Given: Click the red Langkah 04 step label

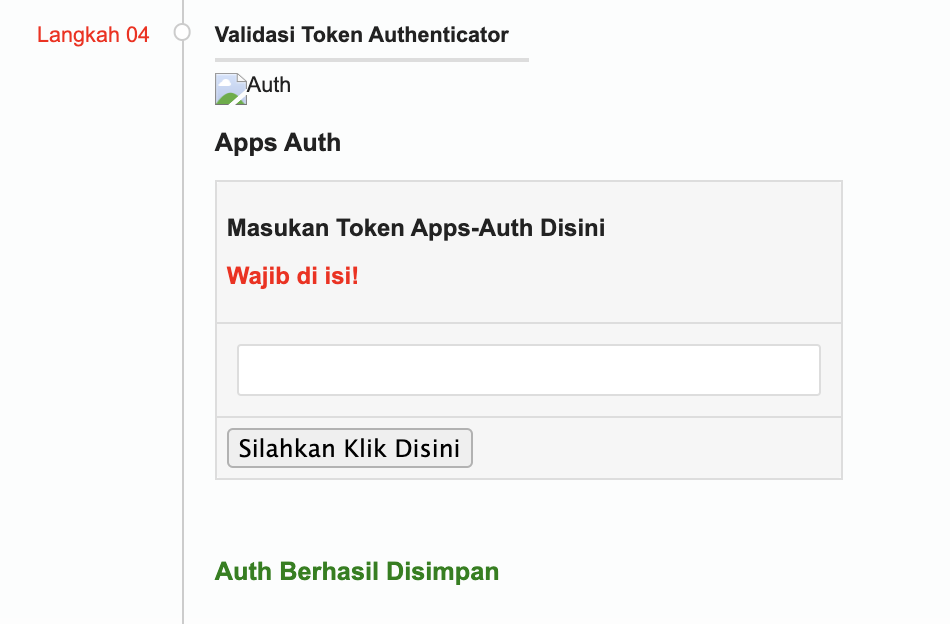Looking at the screenshot, I should [x=93, y=35].
